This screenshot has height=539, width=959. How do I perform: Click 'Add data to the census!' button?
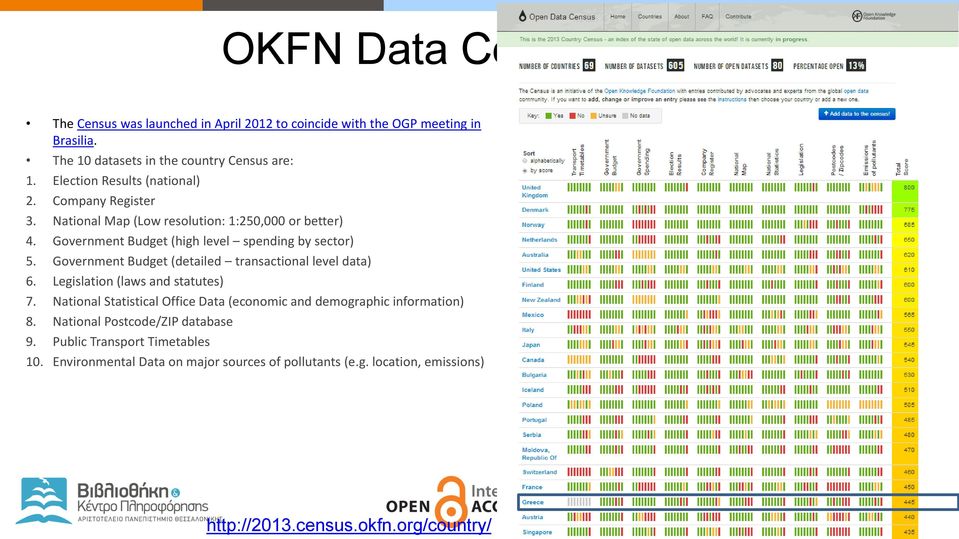click(x=856, y=114)
